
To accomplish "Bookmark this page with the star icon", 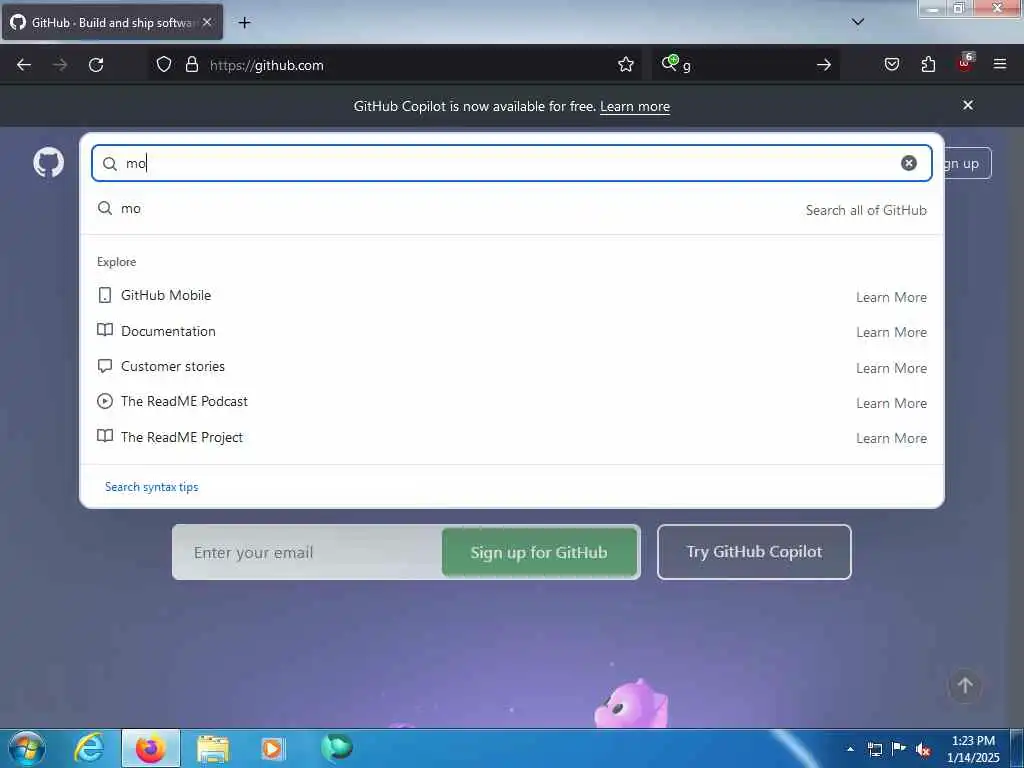I will [626, 65].
